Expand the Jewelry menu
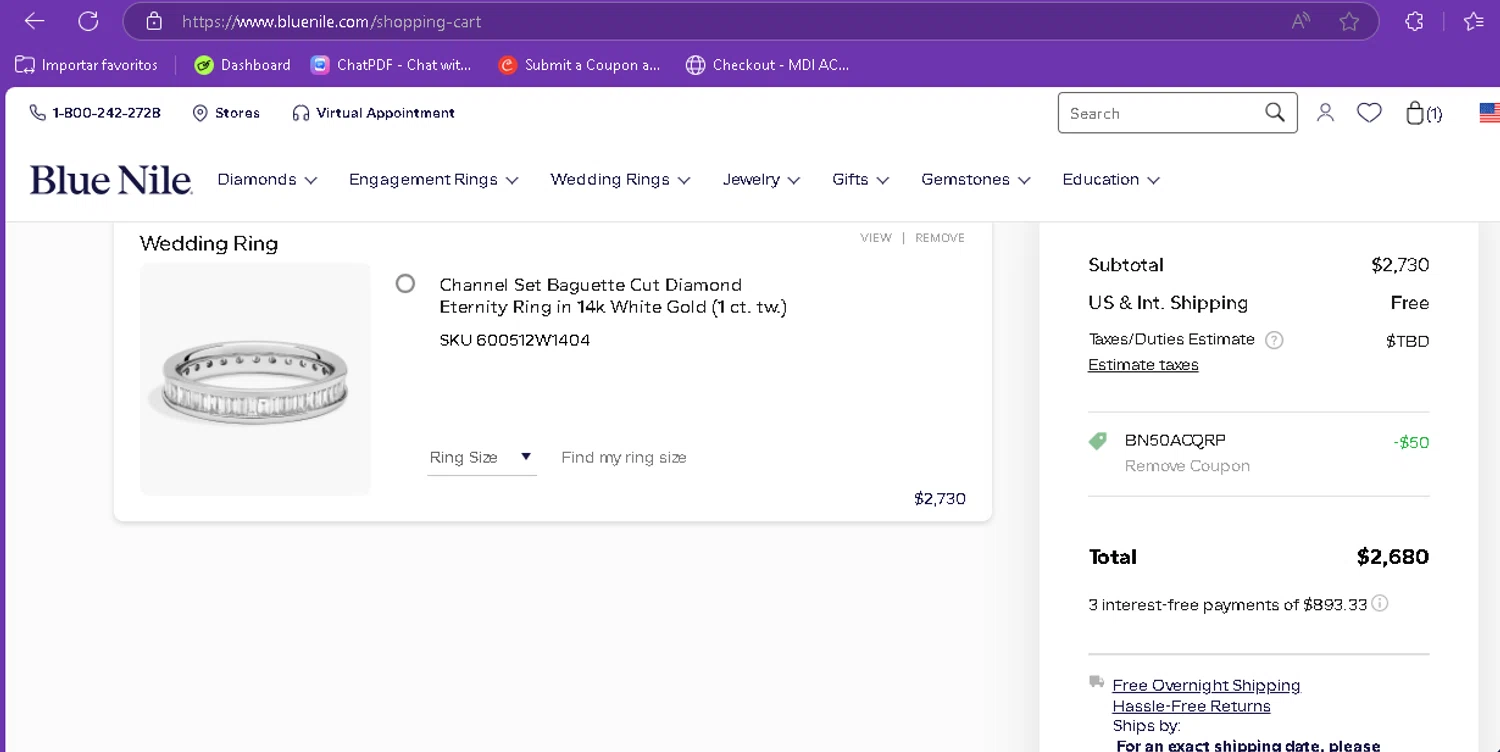Viewport: 1500px width, 752px height. [x=761, y=180]
